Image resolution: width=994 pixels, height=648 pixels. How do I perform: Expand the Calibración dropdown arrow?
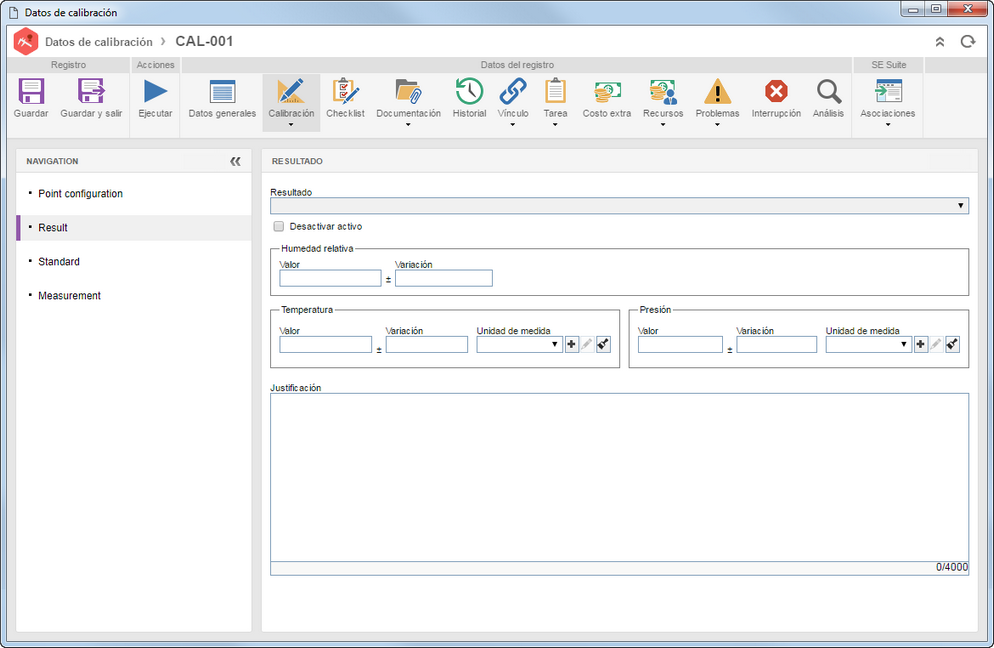291,125
